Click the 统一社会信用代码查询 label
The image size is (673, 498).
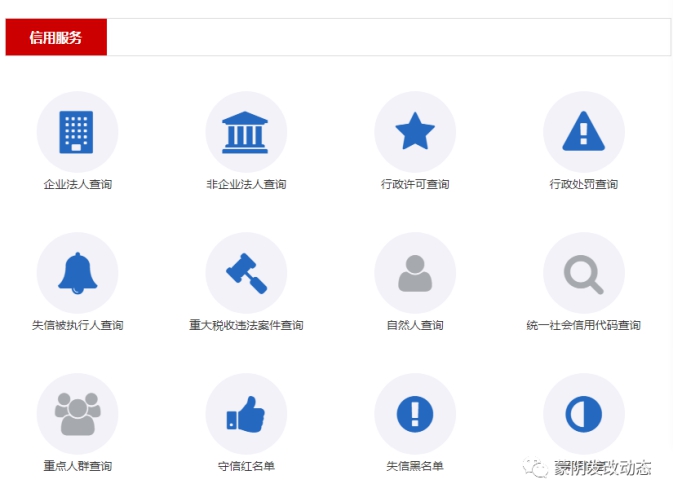click(584, 325)
